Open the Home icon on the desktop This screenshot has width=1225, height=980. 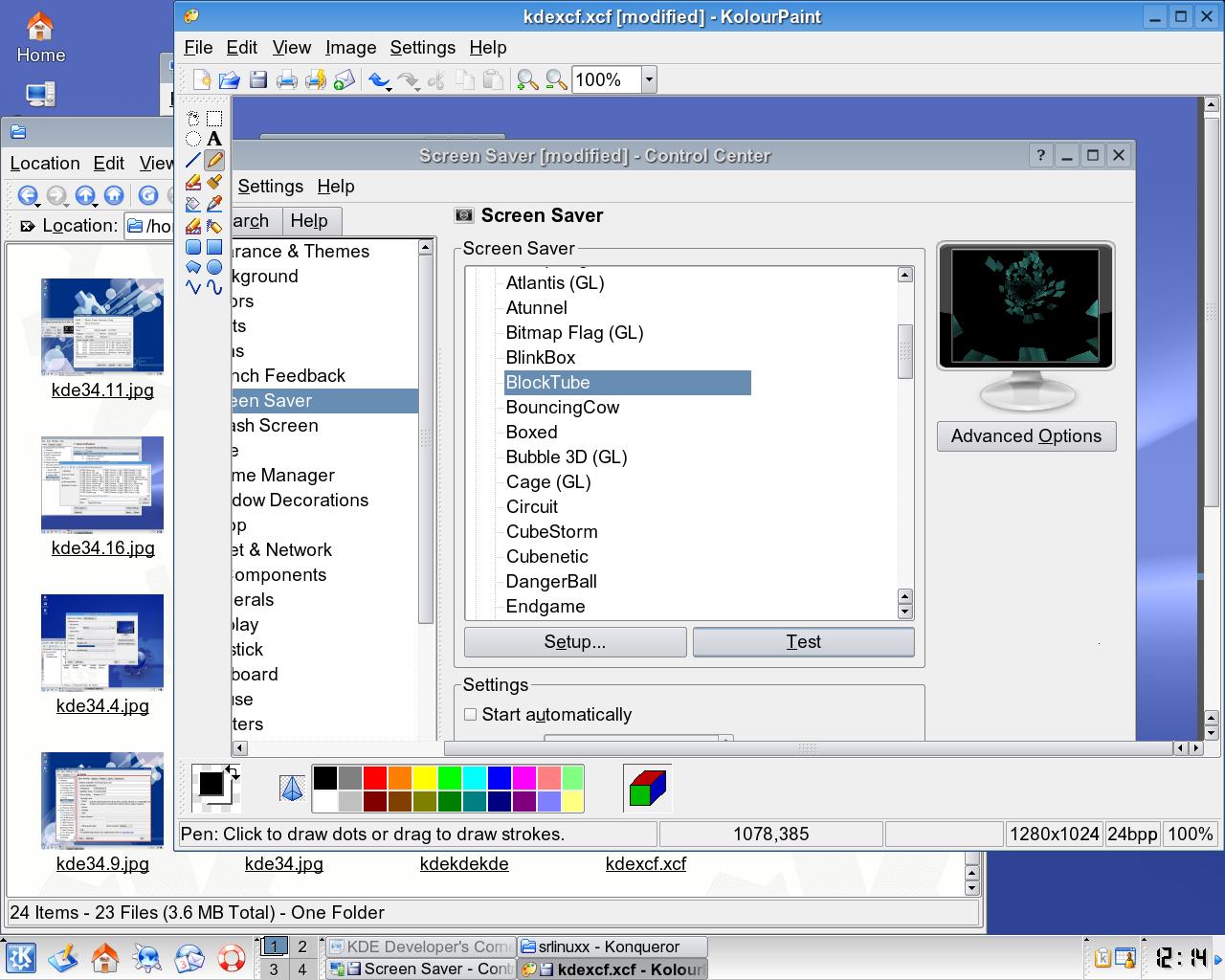pyautogui.click(x=40, y=38)
